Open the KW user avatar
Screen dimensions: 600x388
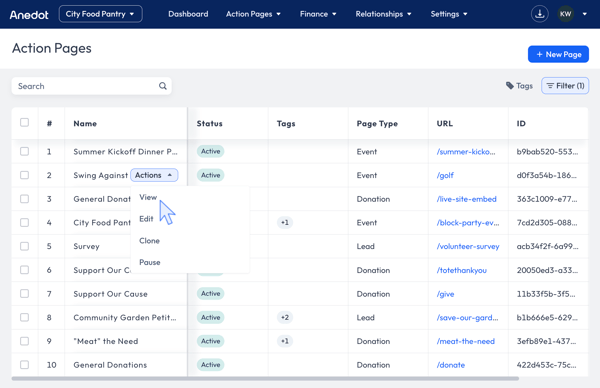point(566,14)
